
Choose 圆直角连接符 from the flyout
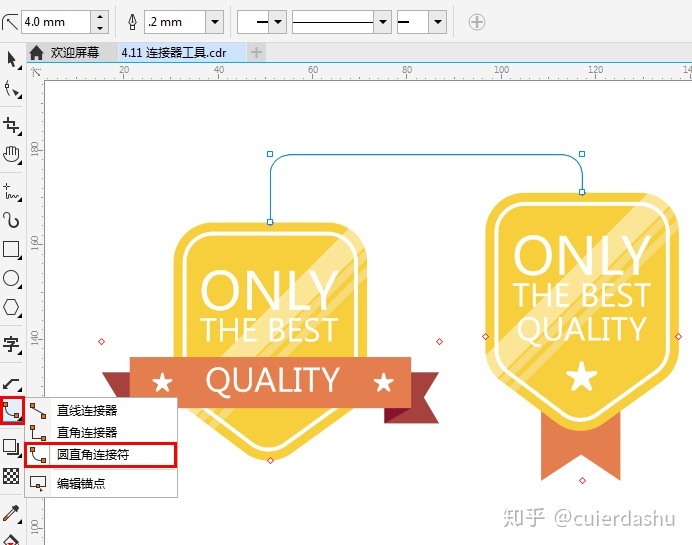pos(101,455)
